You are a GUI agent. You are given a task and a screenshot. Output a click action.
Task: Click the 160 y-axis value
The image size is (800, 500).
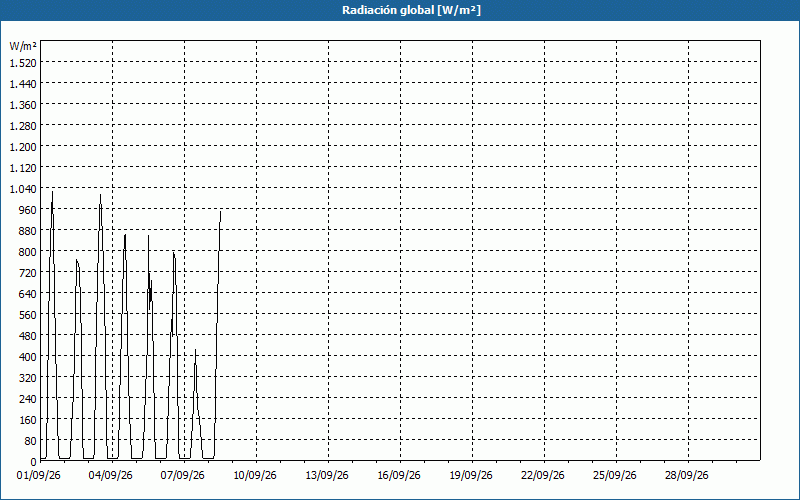coord(27,420)
